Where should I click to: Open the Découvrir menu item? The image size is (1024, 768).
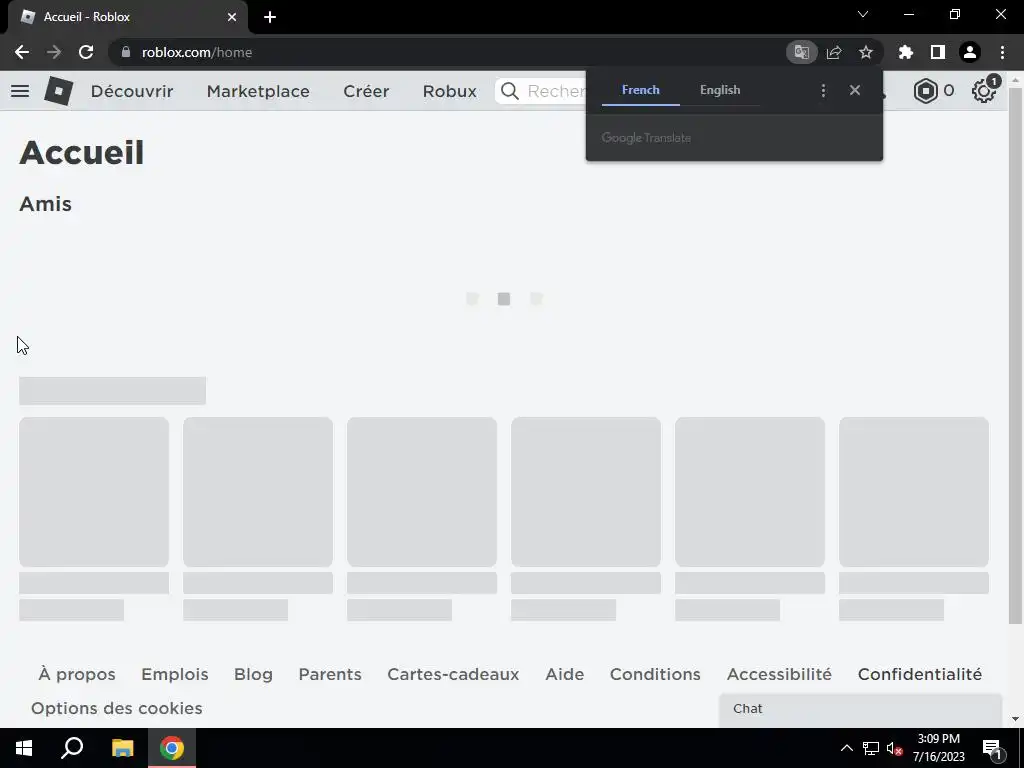[132, 91]
